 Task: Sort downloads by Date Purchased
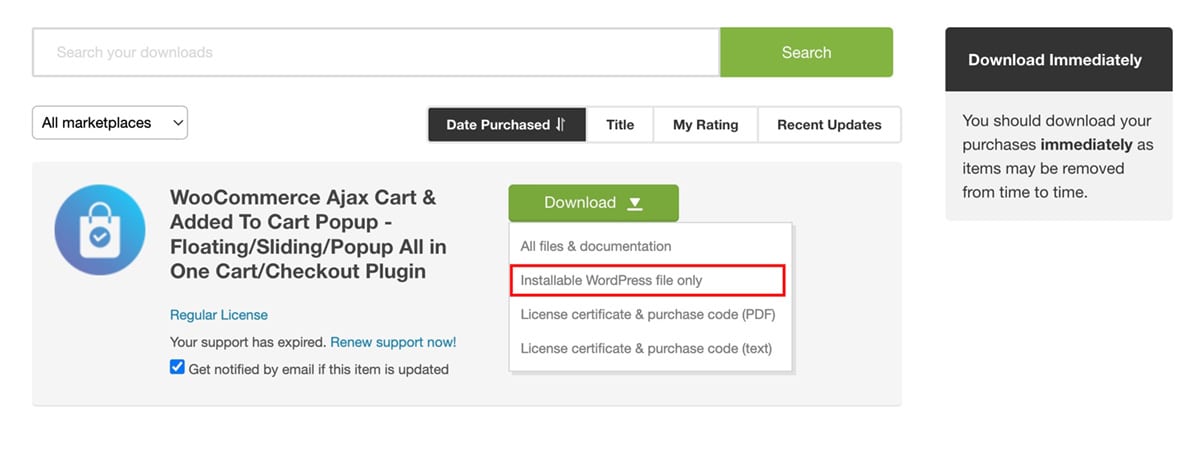[x=507, y=125]
